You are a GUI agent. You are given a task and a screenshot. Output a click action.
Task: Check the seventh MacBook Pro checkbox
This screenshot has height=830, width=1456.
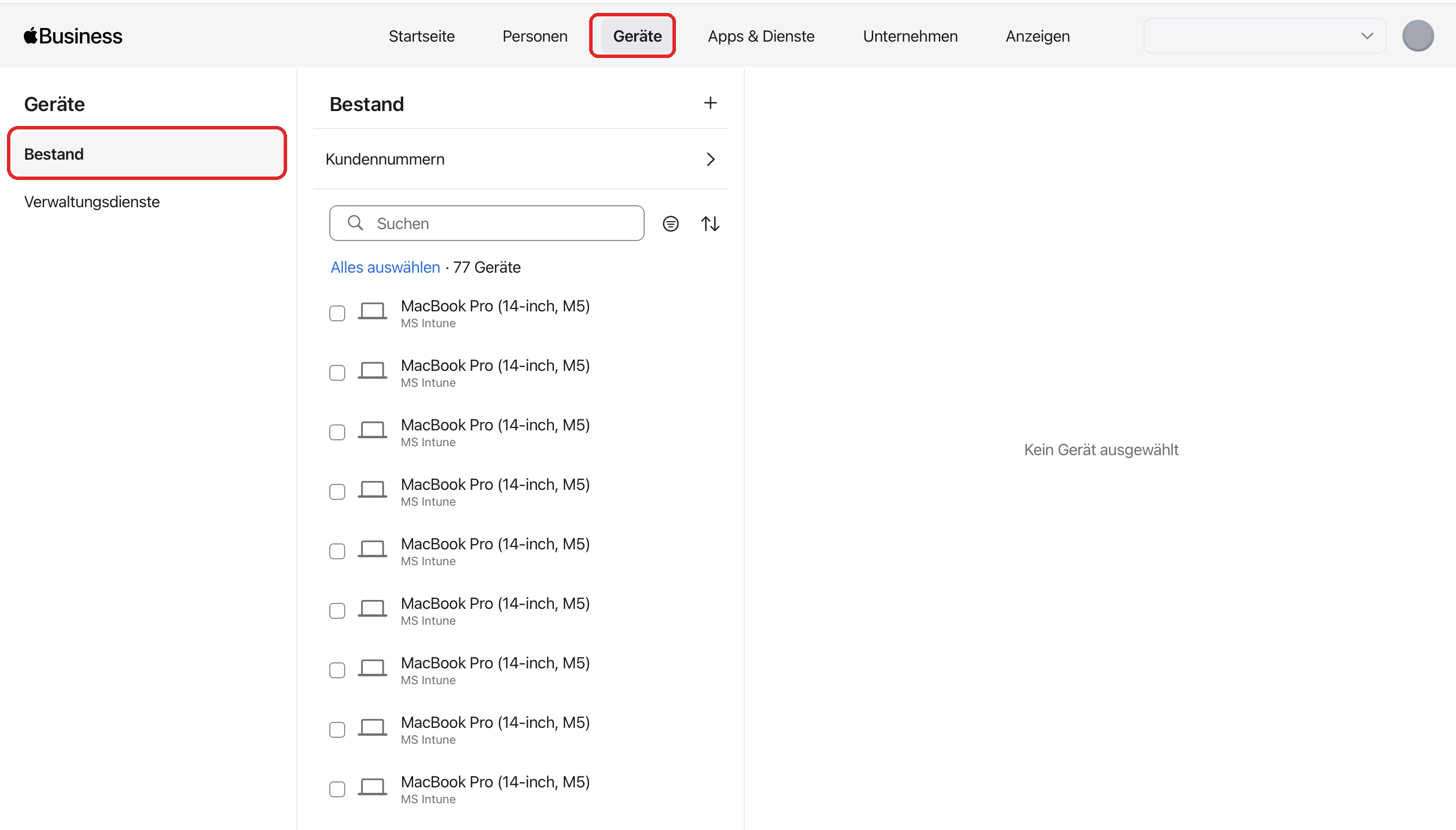click(x=337, y=670)
